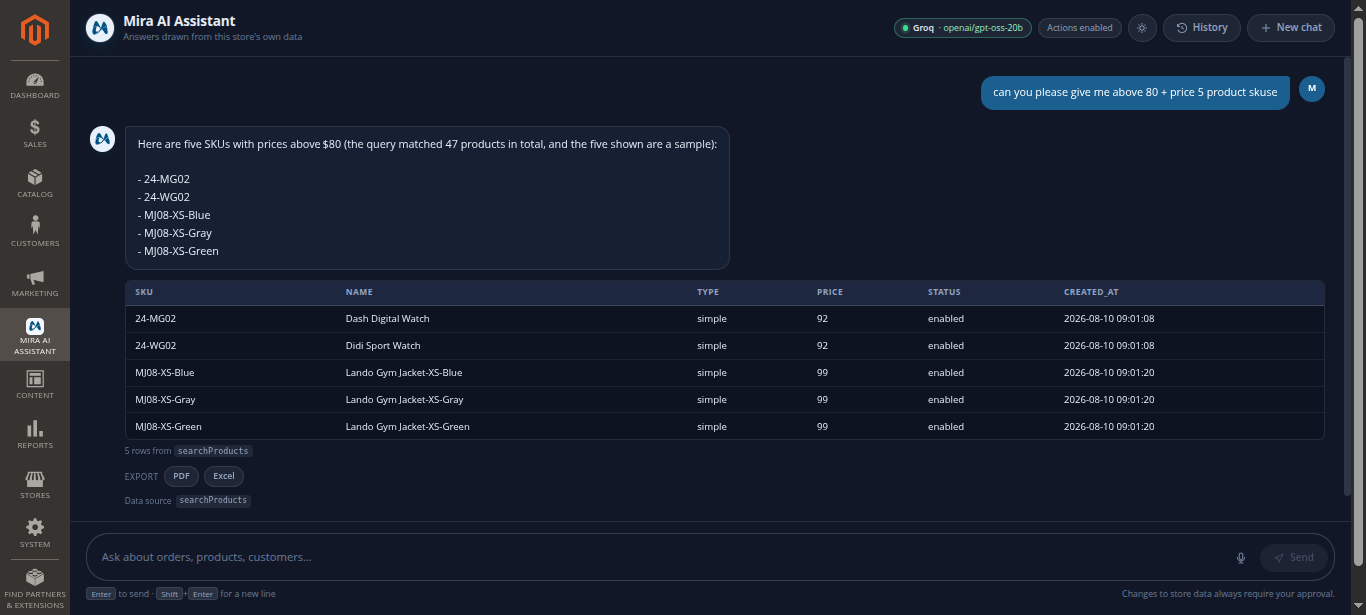This screenshot has height=615, width=1366.
Task: Focus the Ask about orders input field
Action: (660, 557)
